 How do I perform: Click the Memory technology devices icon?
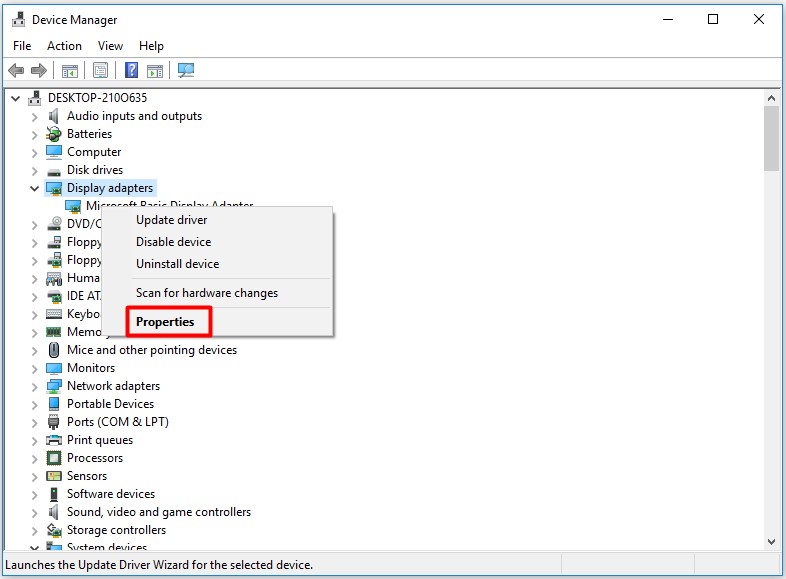click(54, 332)
